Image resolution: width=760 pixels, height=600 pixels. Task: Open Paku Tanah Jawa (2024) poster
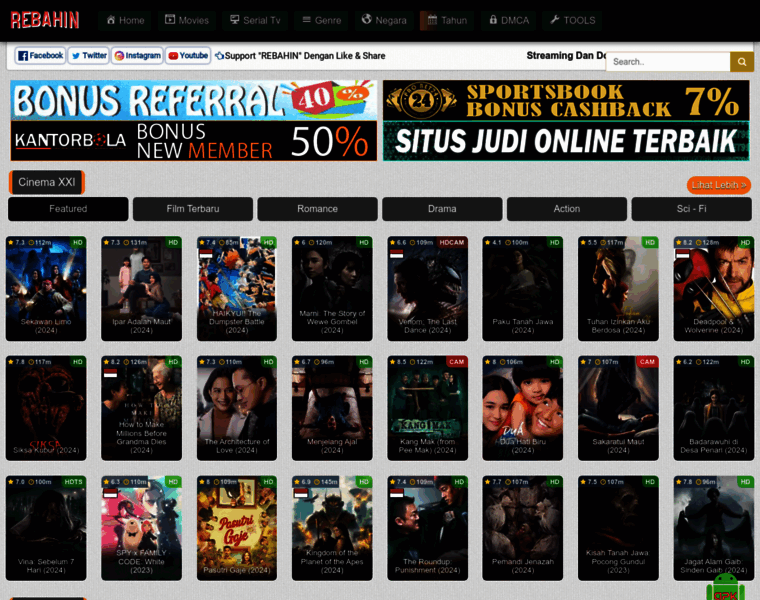pos(522,289)
